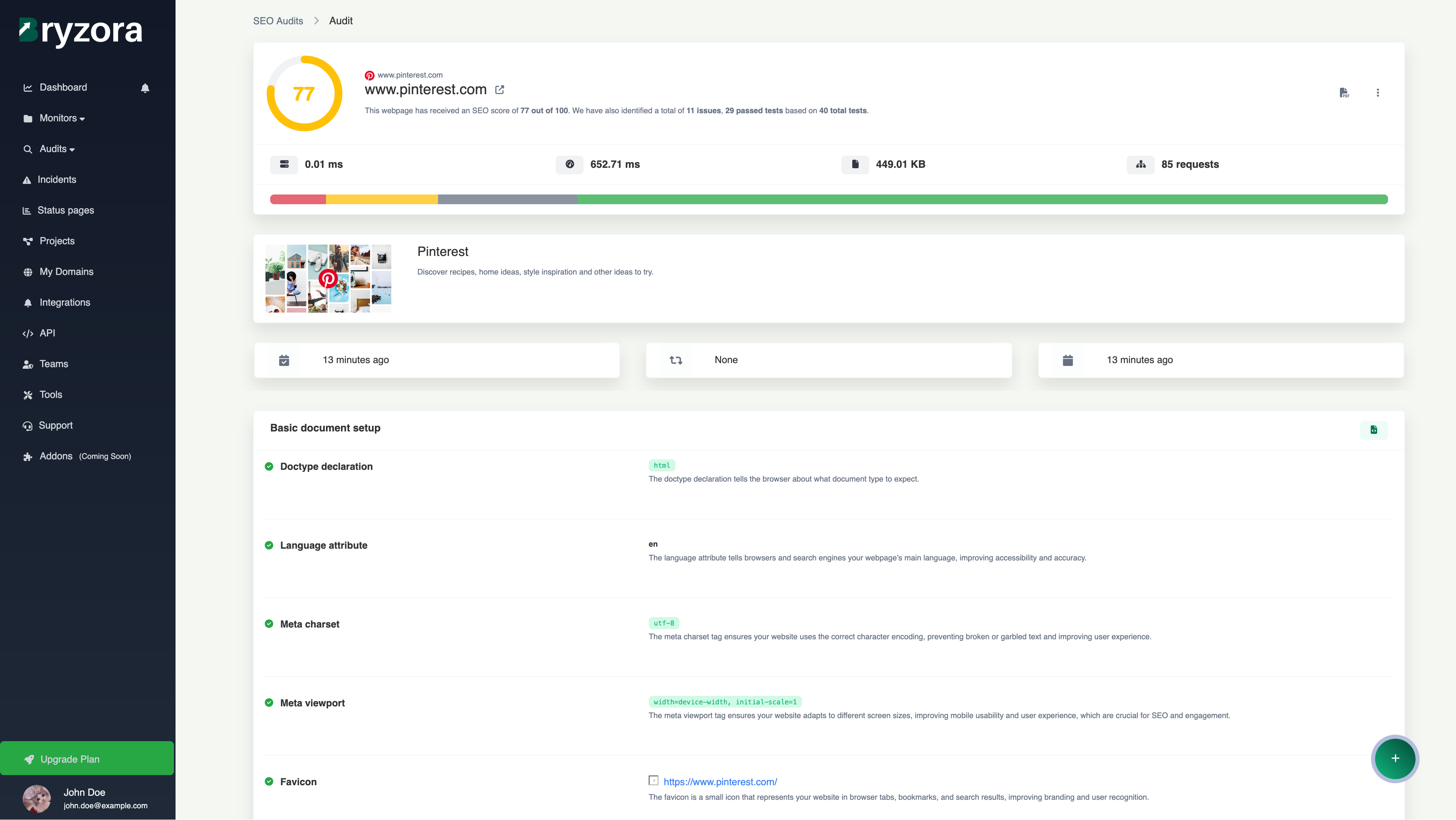Click the My Domains globe icon

pos(28,273)
